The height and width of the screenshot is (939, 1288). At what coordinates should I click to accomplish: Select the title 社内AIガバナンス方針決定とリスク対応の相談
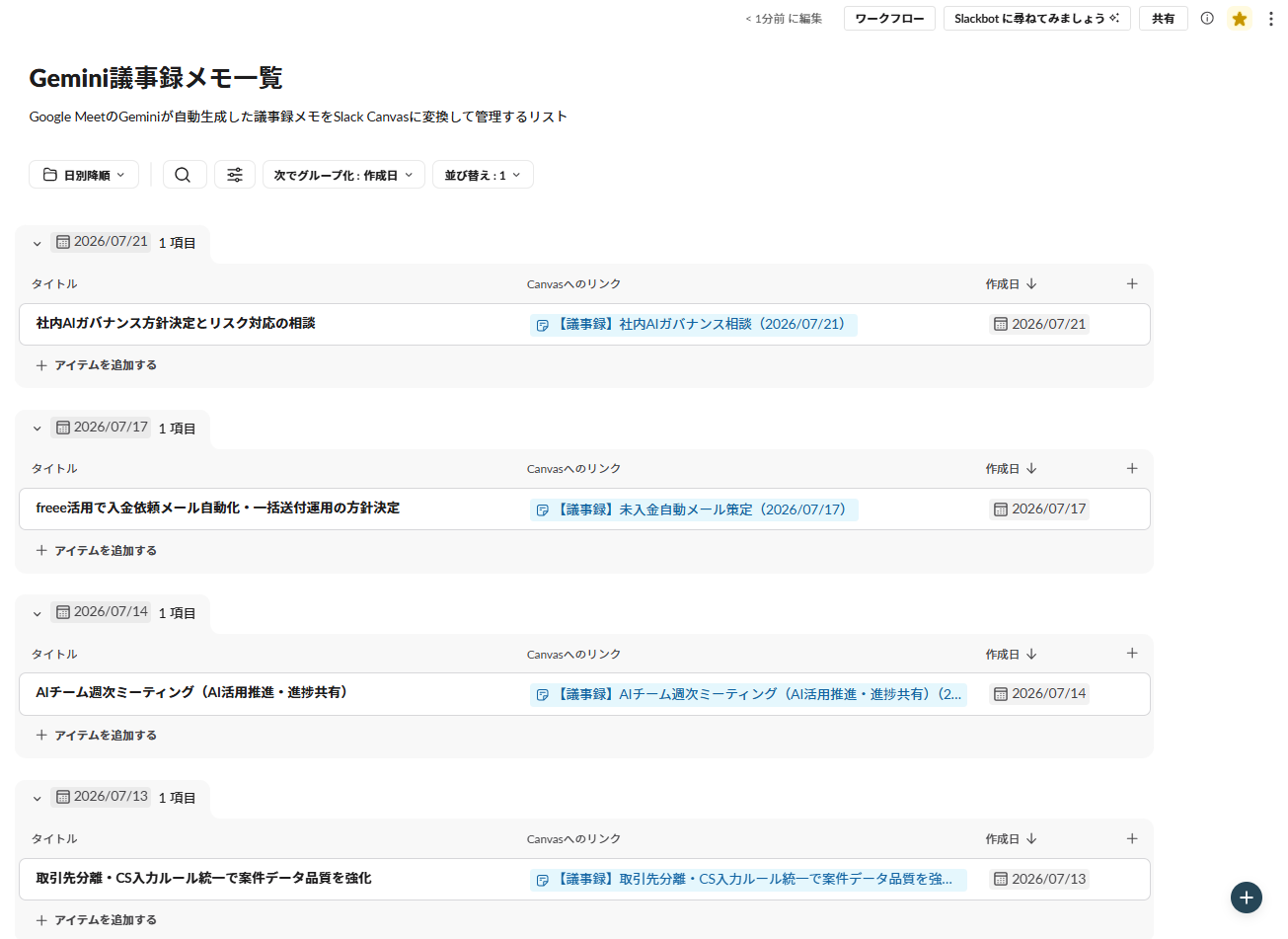point(176,323)
